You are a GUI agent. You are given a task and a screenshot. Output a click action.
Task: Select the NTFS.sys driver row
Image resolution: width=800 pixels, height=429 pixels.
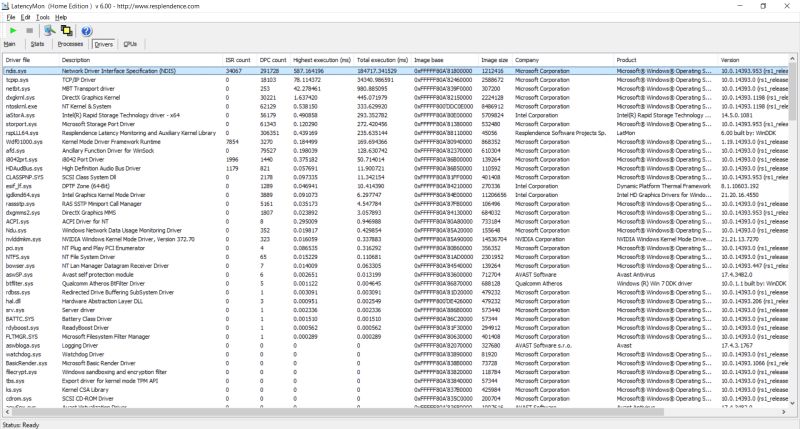(x=396, y=257)
